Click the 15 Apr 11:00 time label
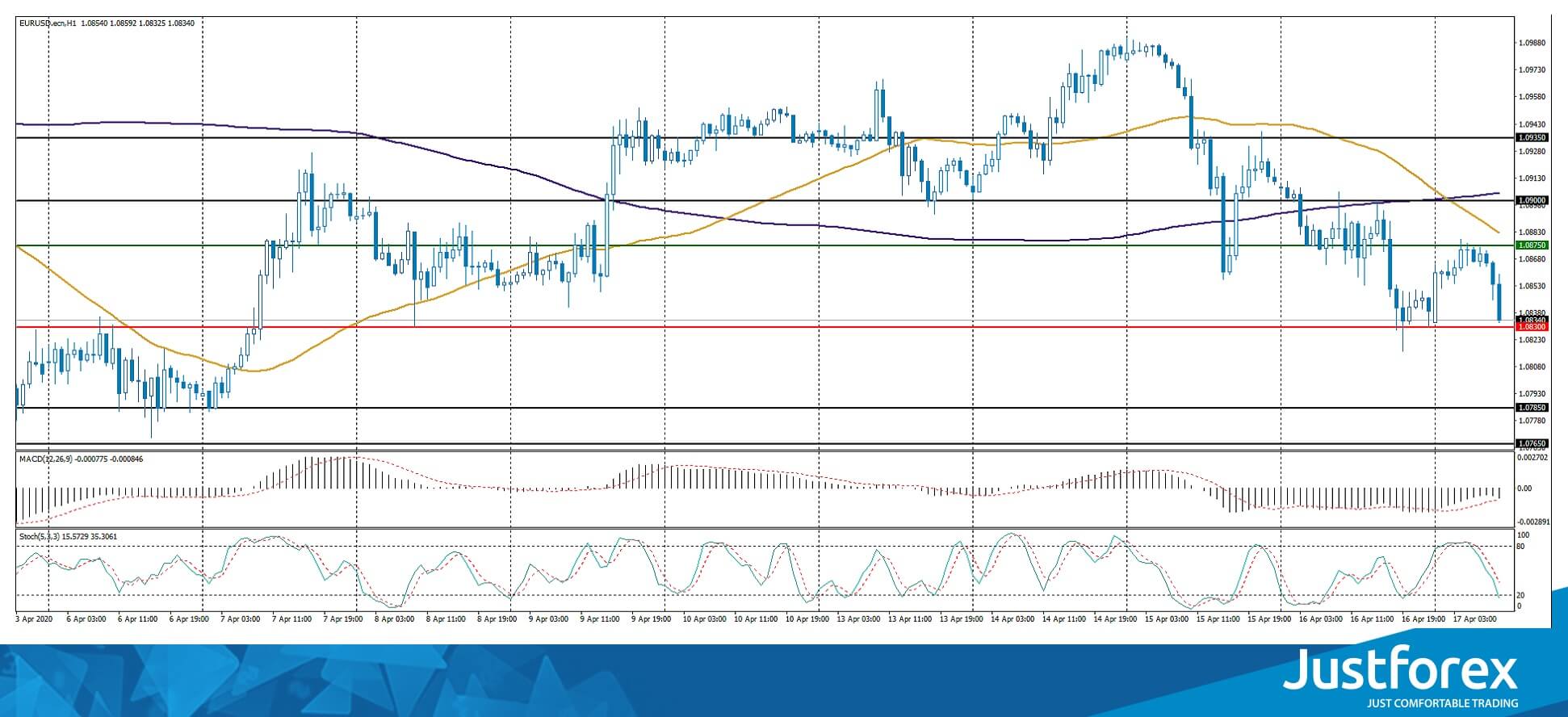The height and width of the screenshot is (717, 1568). (1219, 619)
